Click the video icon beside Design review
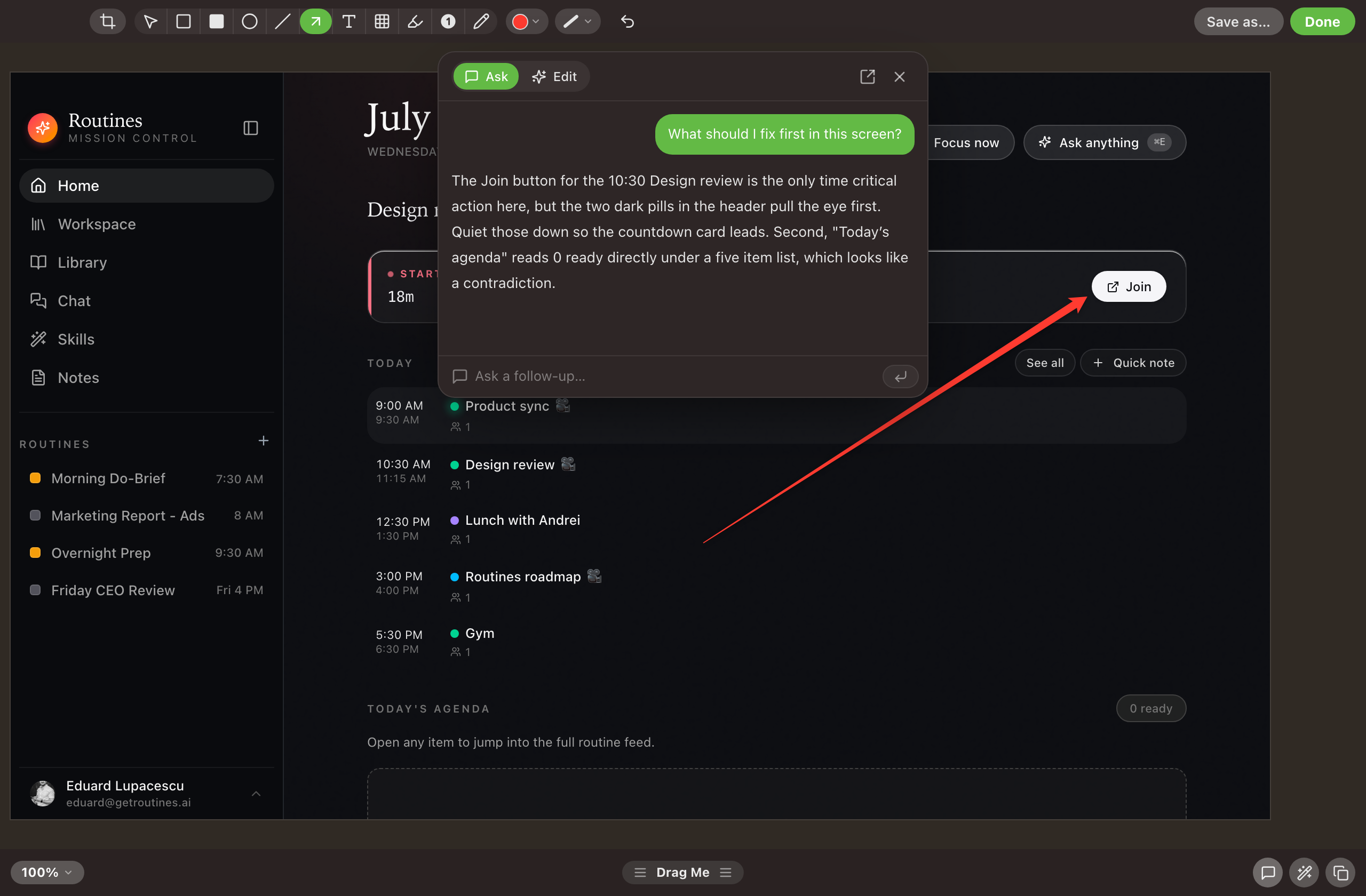Screen dimensions: 1366x896 coord(568,463)
